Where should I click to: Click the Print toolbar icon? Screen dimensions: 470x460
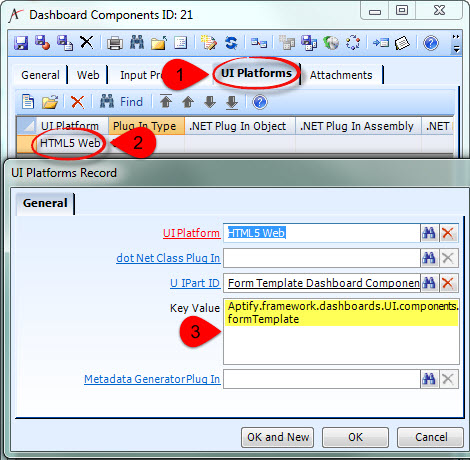115,43
